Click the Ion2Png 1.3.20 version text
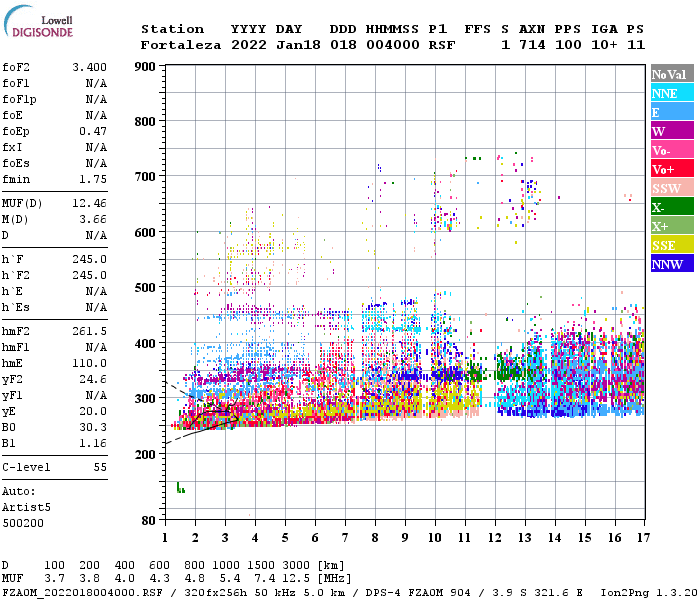 [649, 593]
